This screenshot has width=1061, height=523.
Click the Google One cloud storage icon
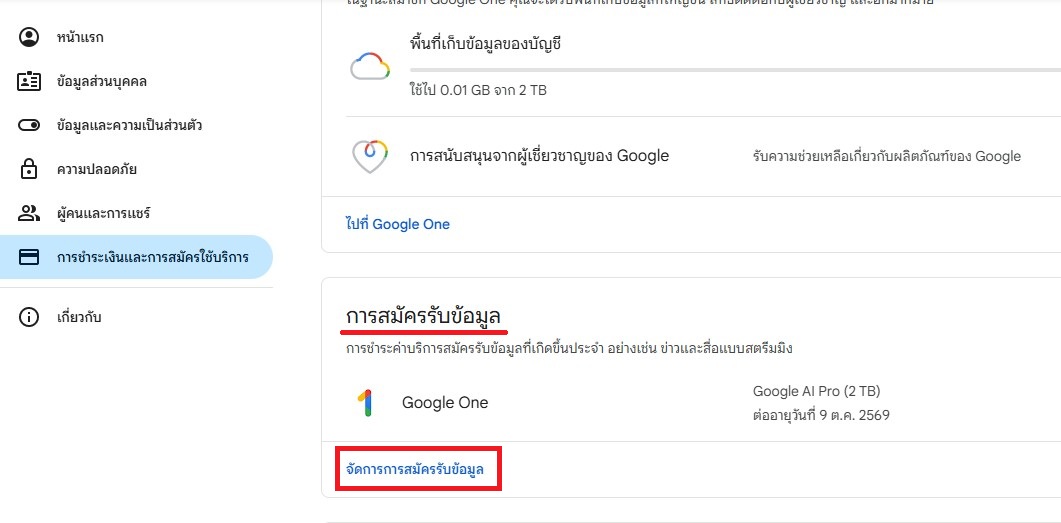point(369,67)
